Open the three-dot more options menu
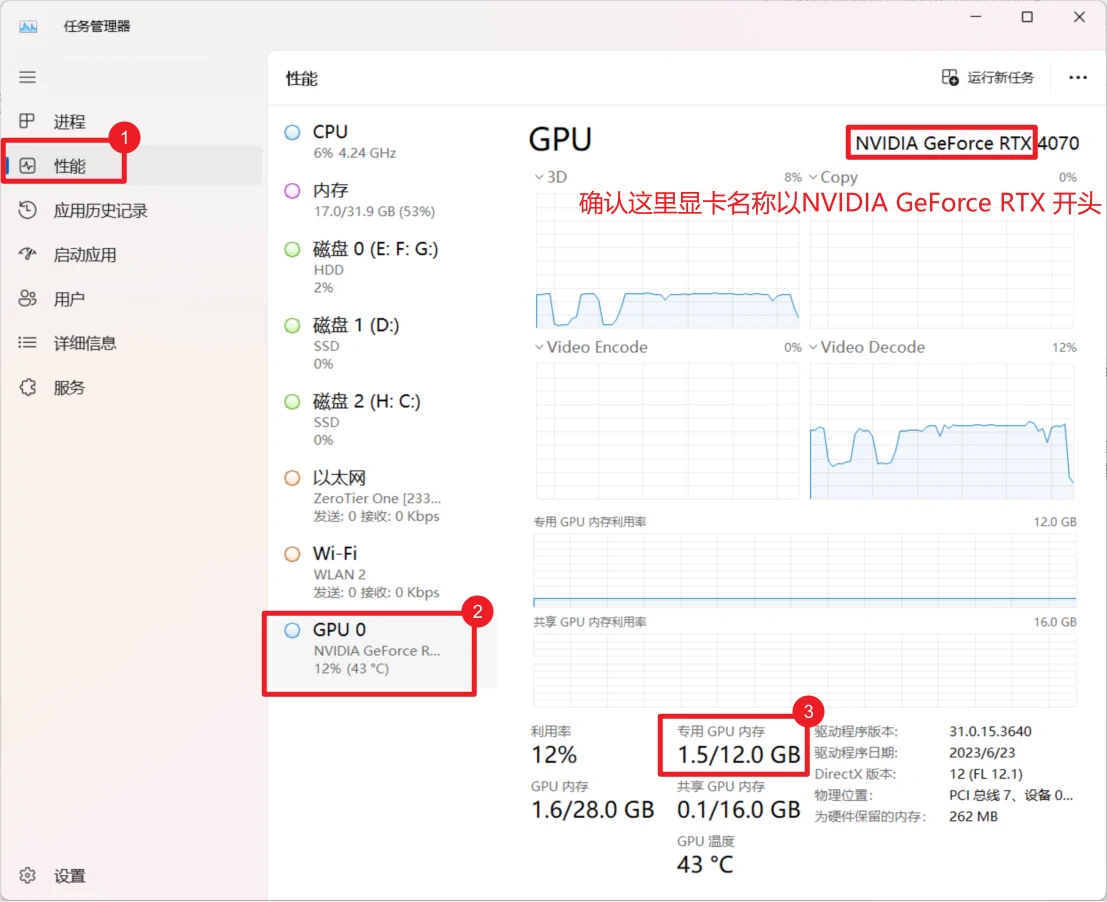 (1077, 78)
